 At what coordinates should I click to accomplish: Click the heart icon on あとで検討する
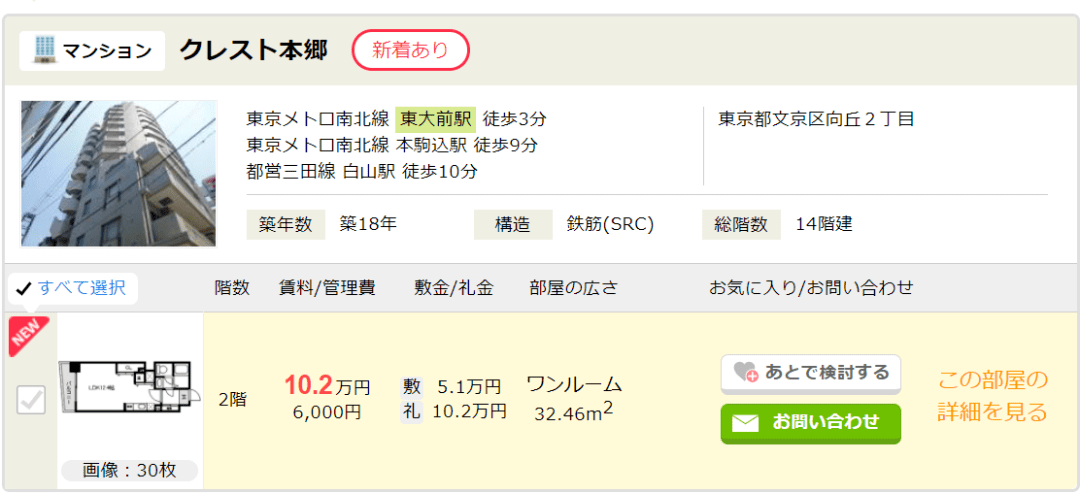tap(745, 373)
